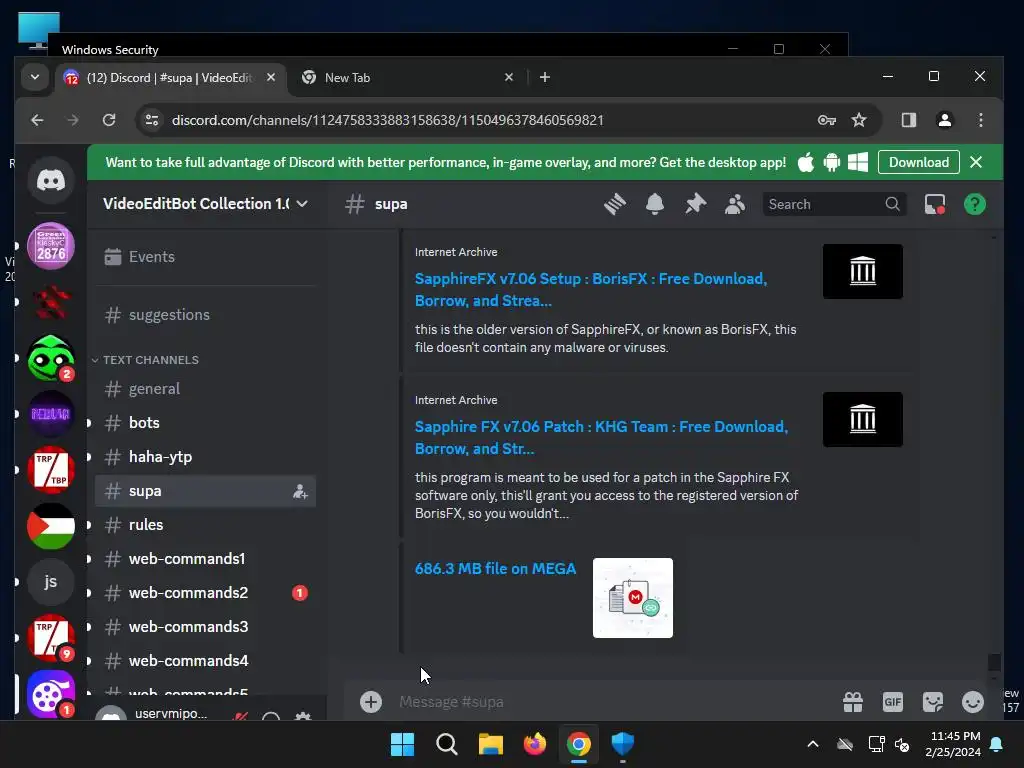Go to the general channel
Image resolution: width=1024 pixels, height=768 pixels.
coord(206,389)
